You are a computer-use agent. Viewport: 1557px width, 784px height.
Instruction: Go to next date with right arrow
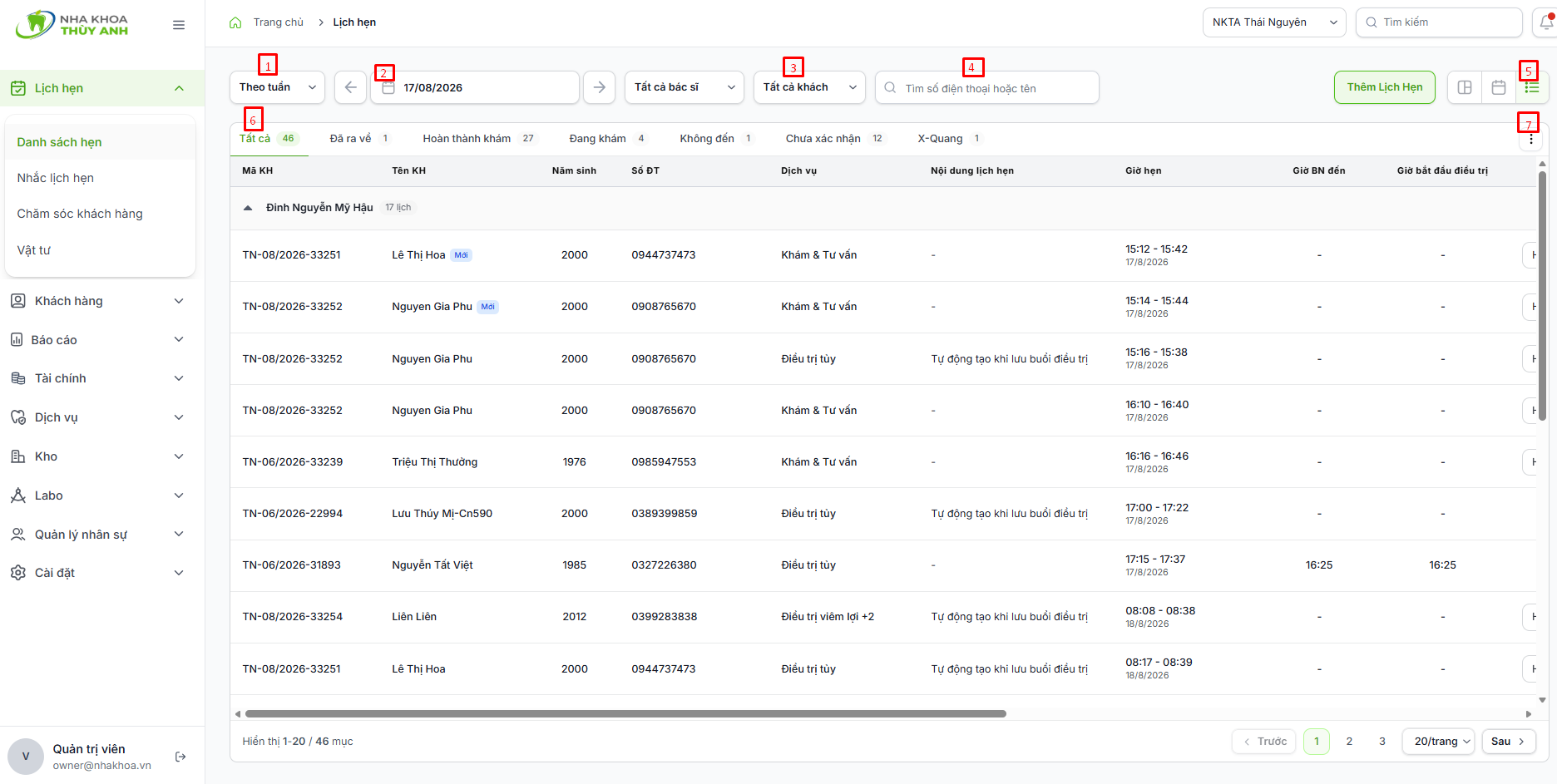(x=599, y=87)
